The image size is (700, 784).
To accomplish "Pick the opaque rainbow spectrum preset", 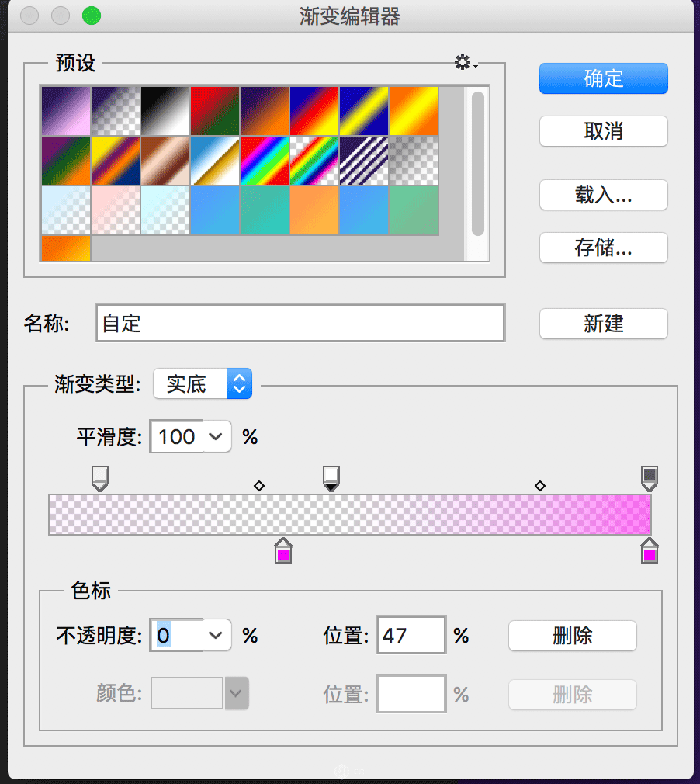I will click(265, 161).
